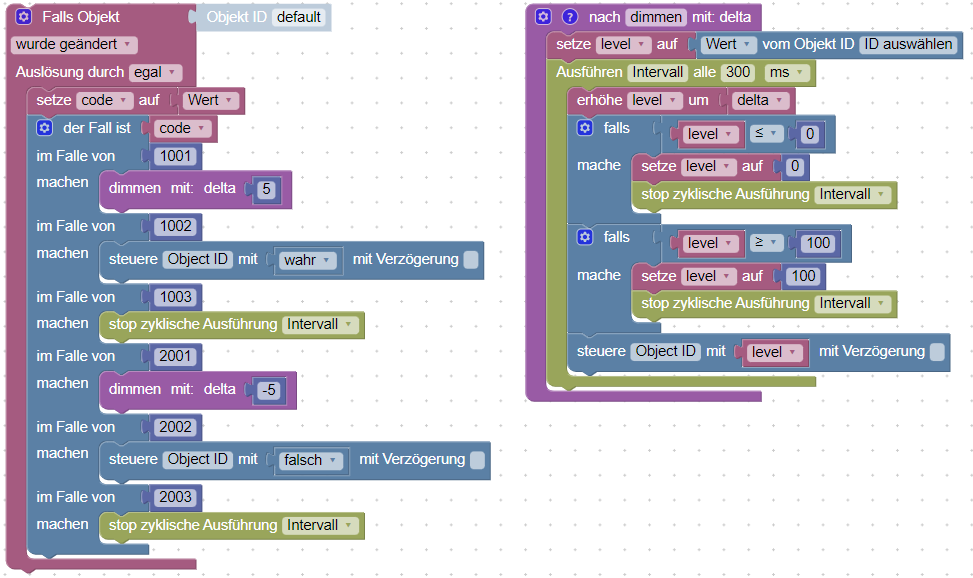Open 'Intervall' dropdown in second stop block of function

853,304
